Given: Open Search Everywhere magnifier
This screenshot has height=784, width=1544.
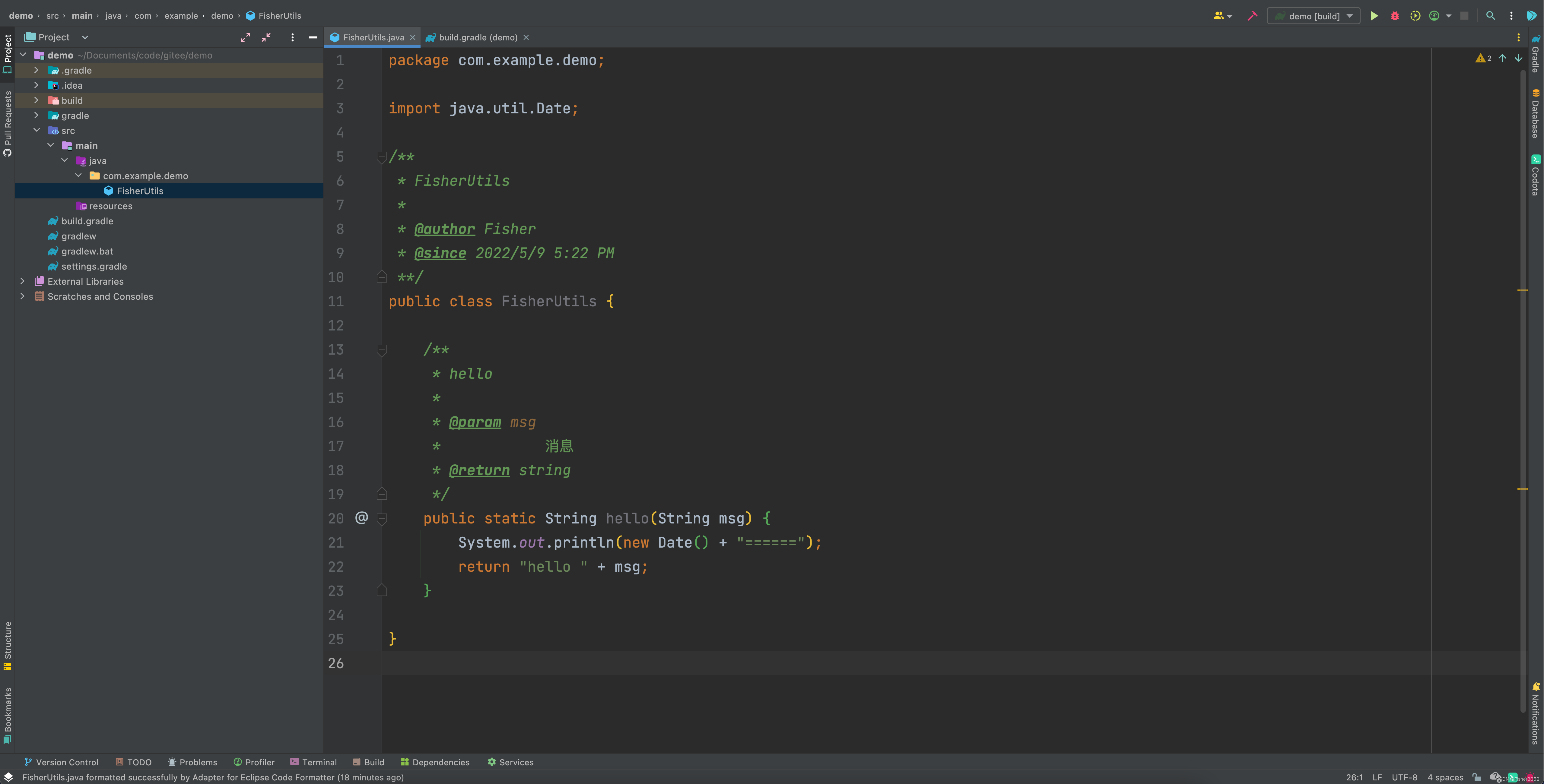Looking at the screenshot, I should pyautogui.click(x=1491, y=16).
